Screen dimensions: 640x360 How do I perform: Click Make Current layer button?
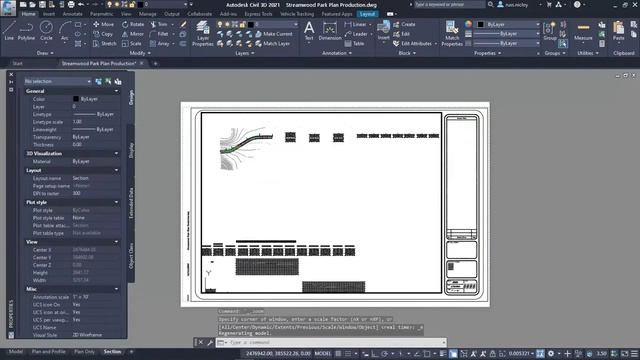tap(274, 34)
